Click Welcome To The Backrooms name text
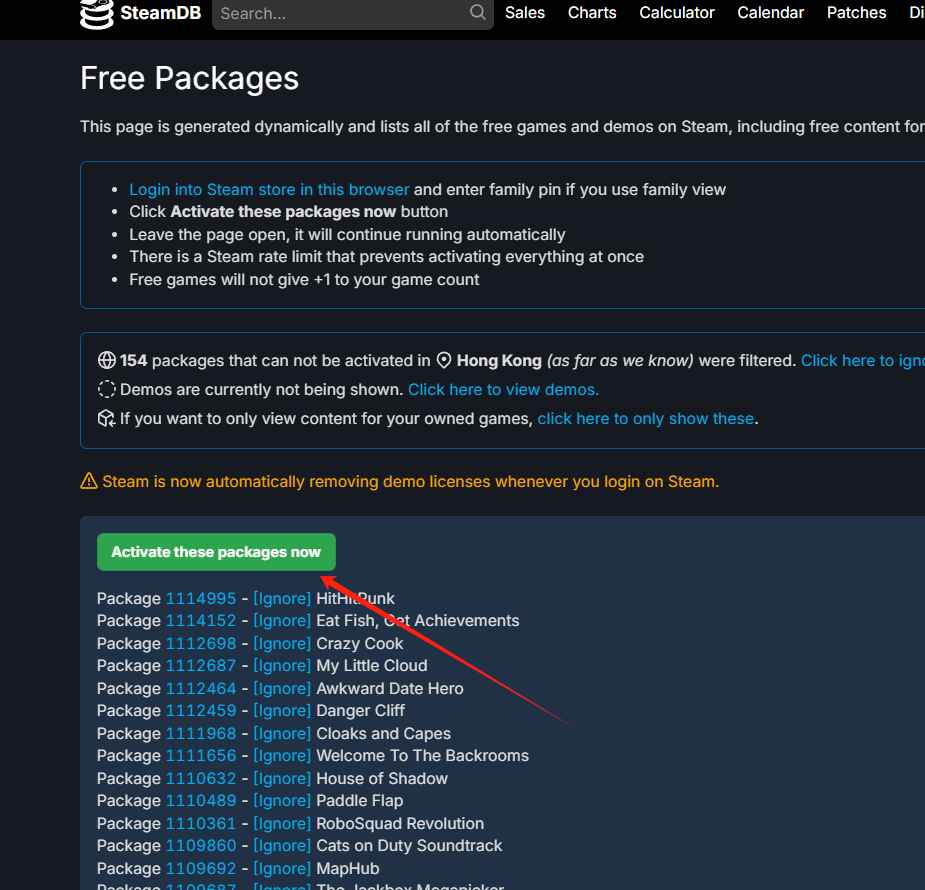 click(x=422, y=756)
